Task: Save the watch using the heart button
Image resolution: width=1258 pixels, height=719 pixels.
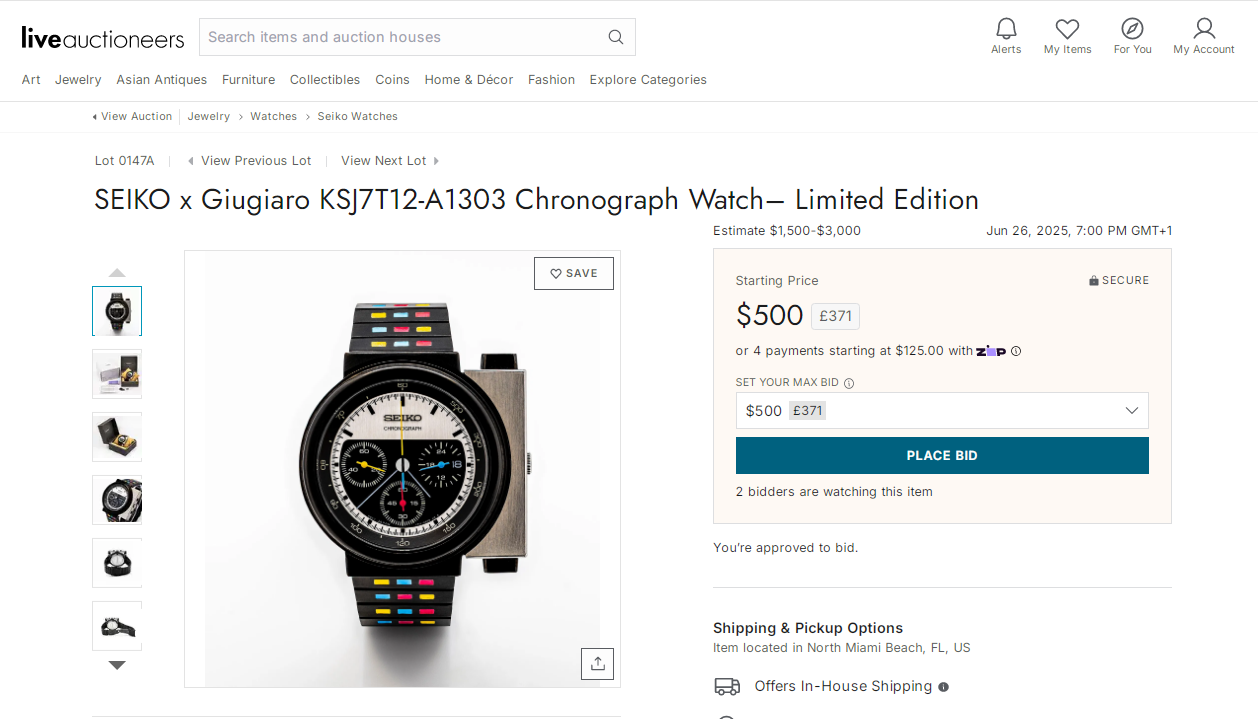Action: (573, 273)
